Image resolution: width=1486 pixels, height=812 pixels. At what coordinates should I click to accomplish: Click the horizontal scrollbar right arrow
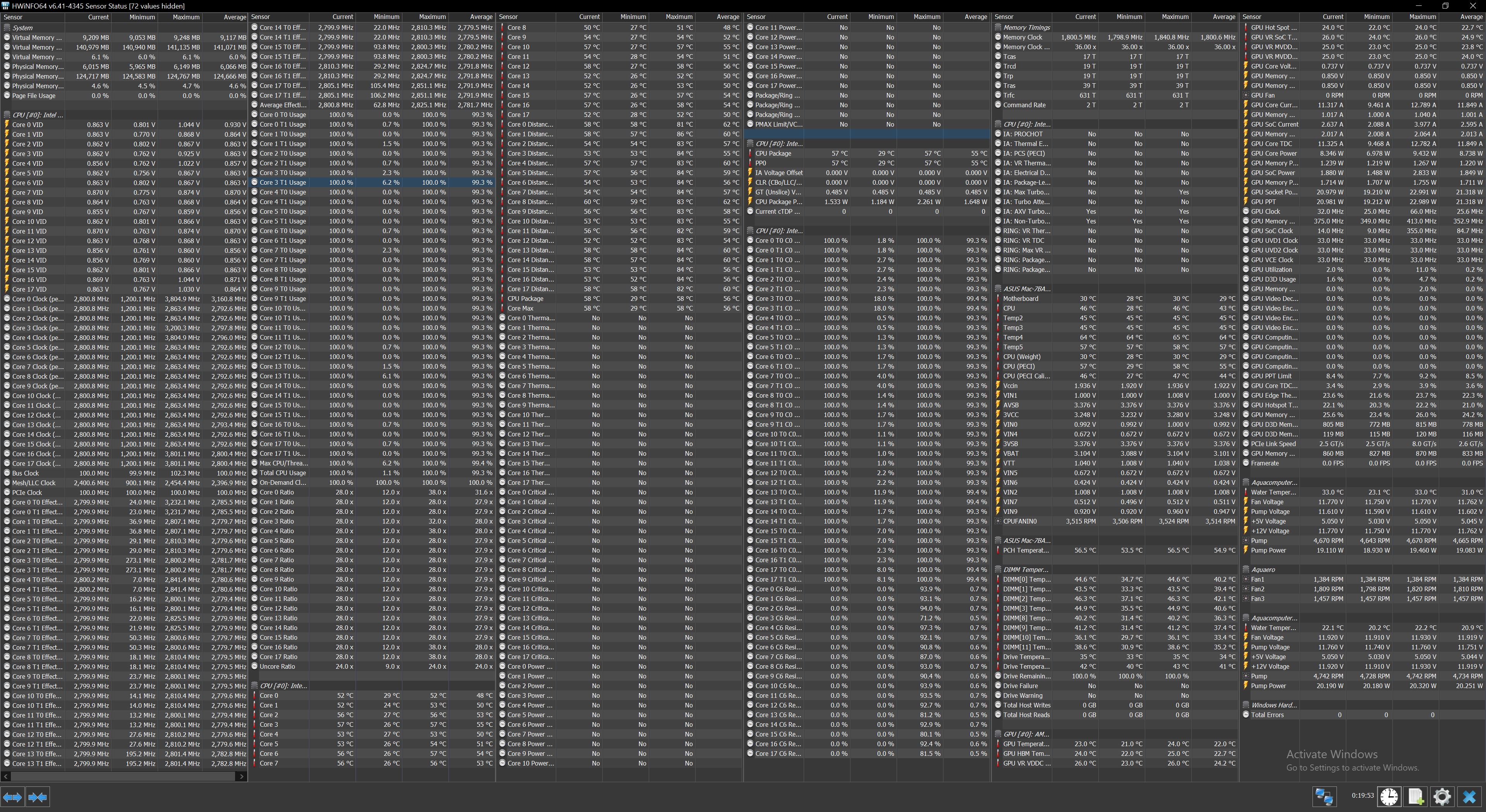coord(242,776)
